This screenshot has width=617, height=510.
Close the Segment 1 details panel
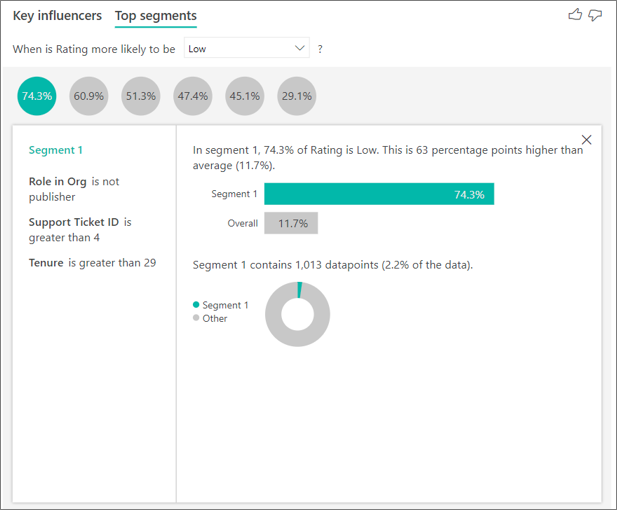pos(586,140)
